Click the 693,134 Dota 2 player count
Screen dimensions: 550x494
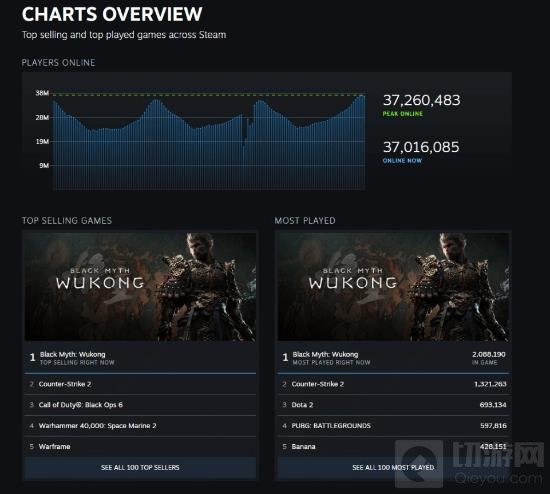(493, 405)
